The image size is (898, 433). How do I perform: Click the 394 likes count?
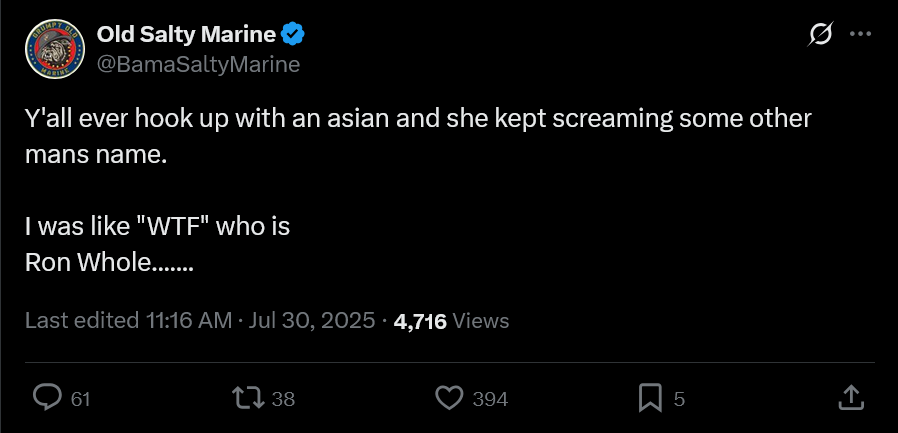click(x=490, y=399)
